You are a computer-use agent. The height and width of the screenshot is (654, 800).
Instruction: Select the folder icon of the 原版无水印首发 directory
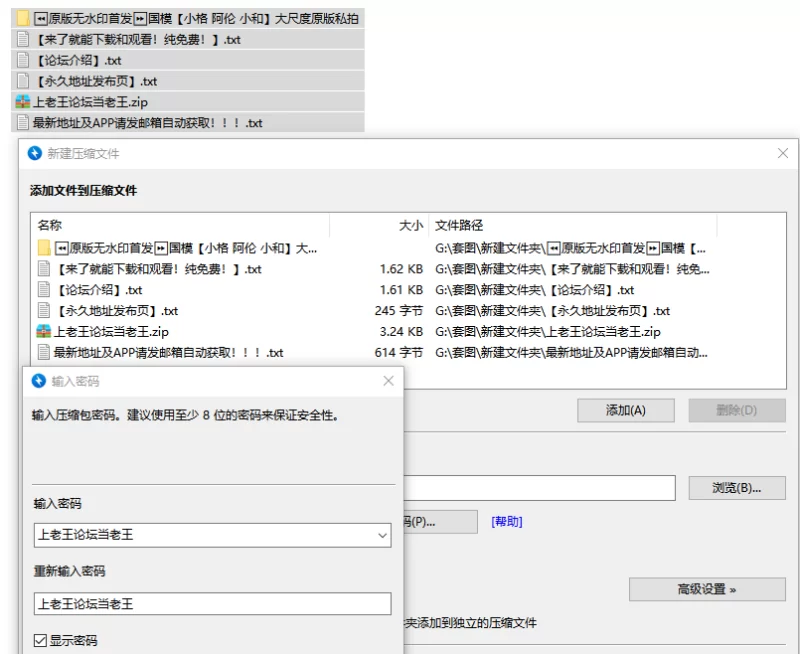tap(22, 19)
